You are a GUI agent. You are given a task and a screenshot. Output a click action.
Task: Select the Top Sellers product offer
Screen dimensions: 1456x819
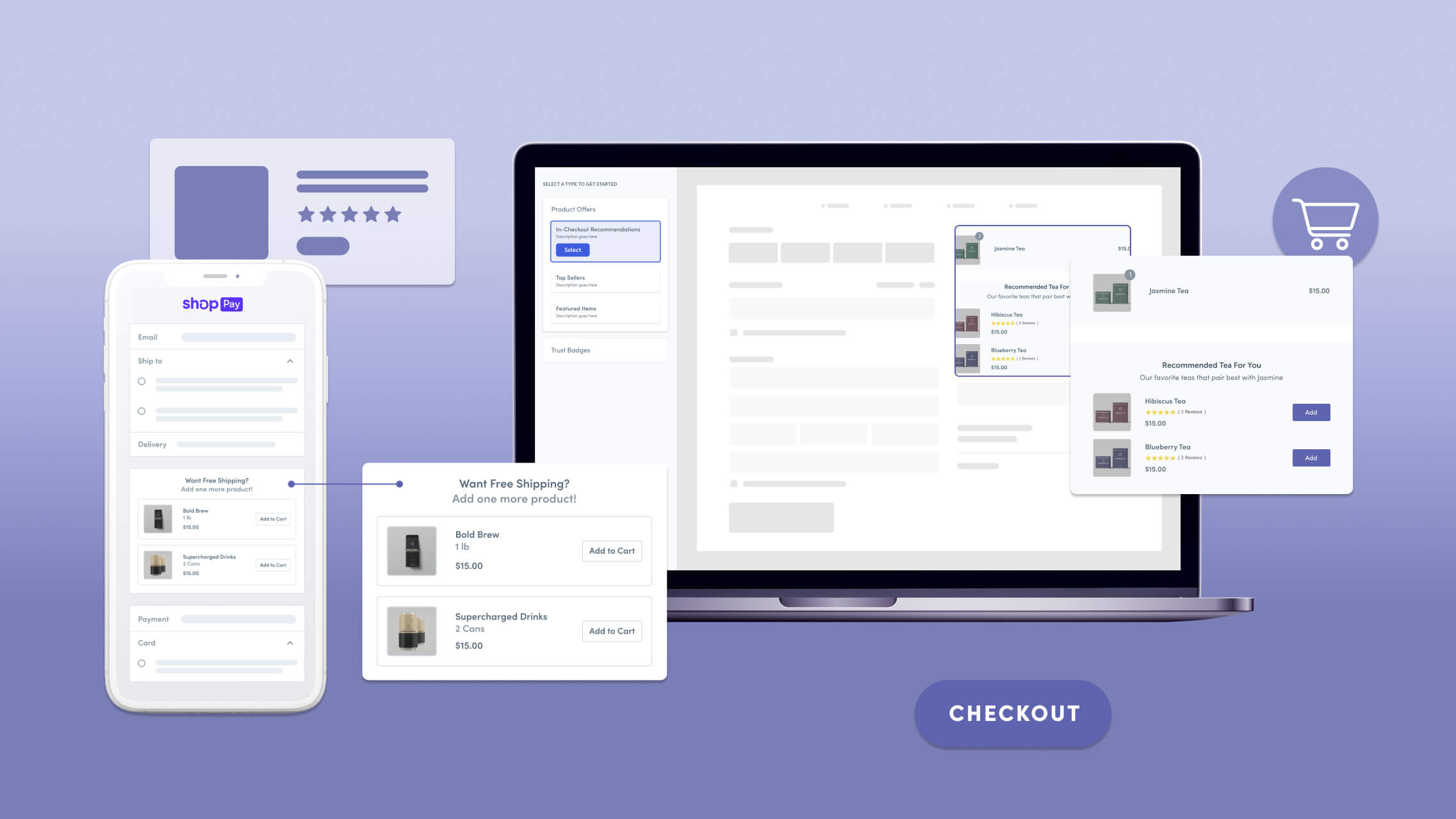pyautogui.click(x=604, y=281)
